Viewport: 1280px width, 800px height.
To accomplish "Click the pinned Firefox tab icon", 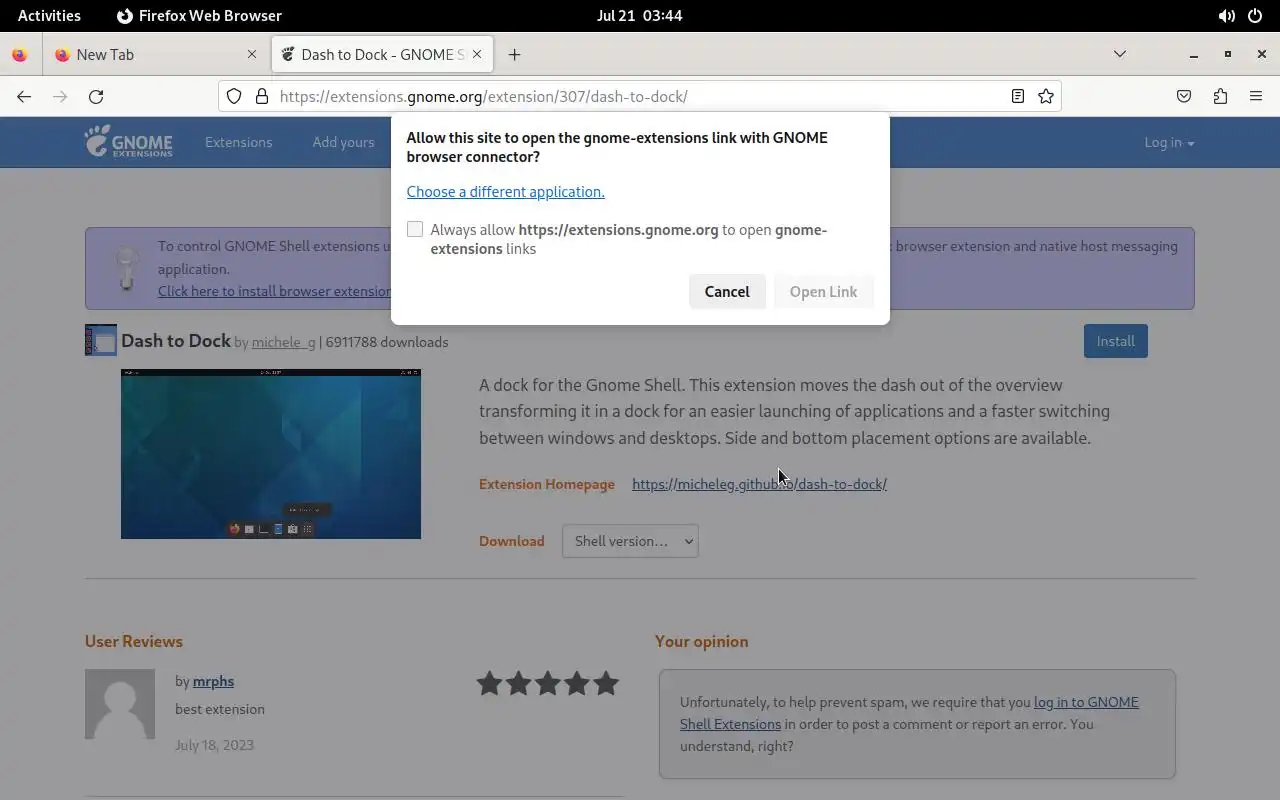I will pyautogui.click(x=20, y=55).
